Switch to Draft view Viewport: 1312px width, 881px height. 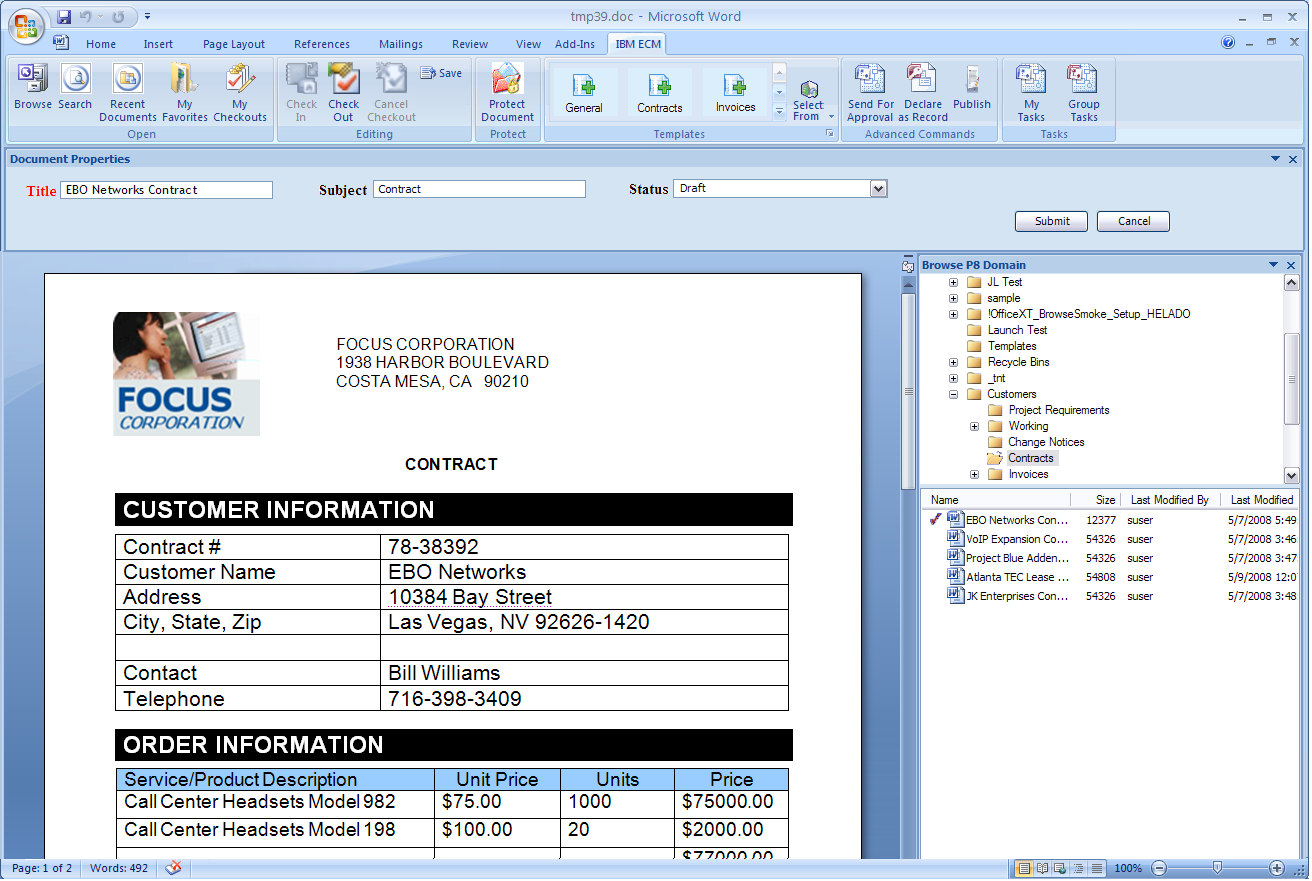pyautogui.click(x=1096, y=868)
